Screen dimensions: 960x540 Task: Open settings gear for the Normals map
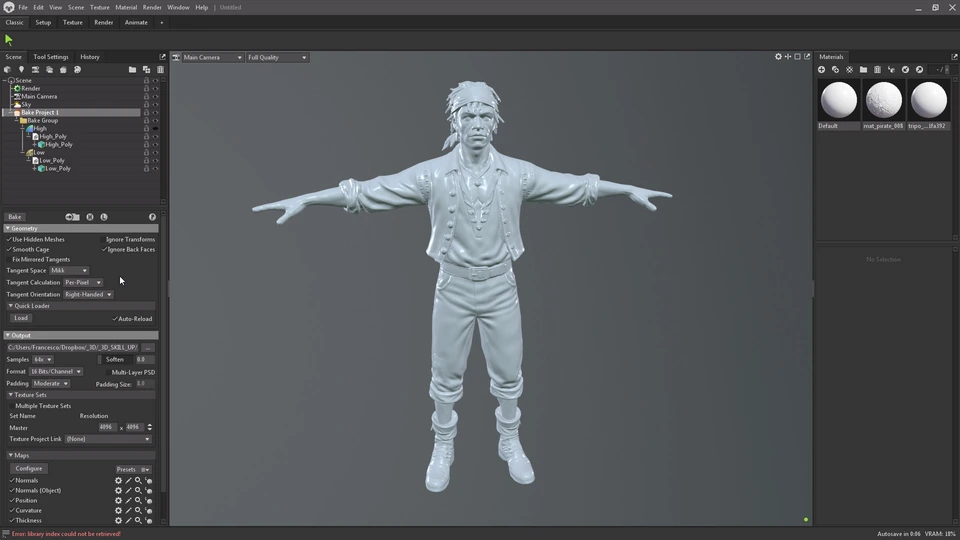click(x=118, y=481)
